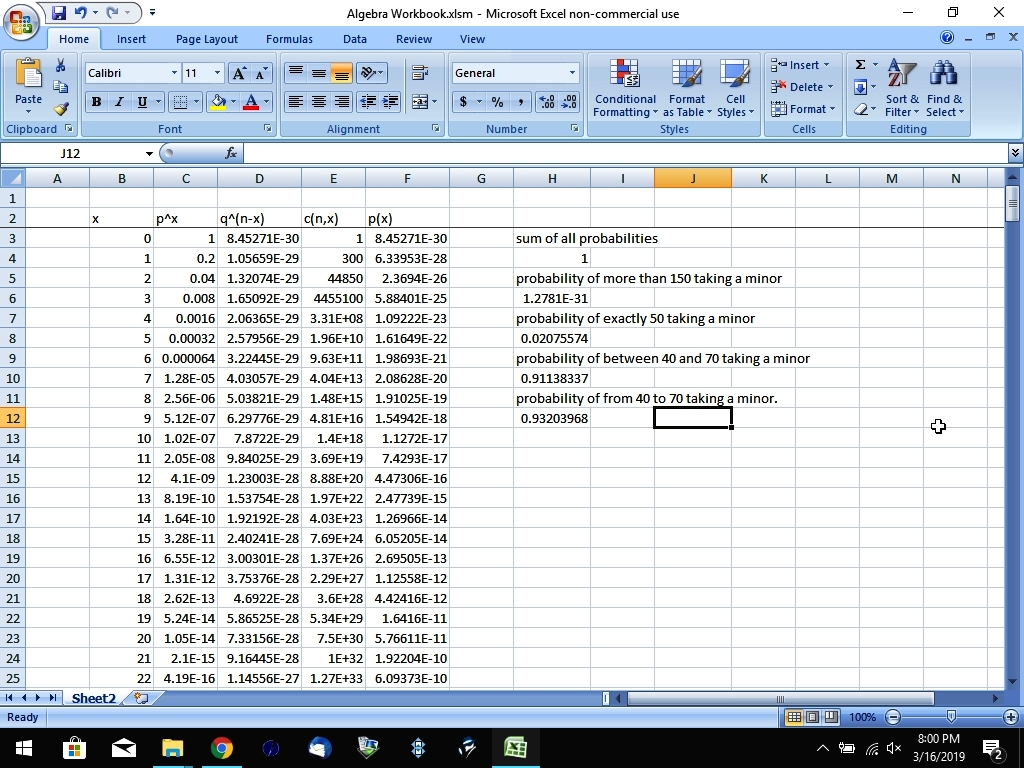Image resolution: width=1024 pixels, height=768 pixels.
Task: Decrease font size with Shrink Font
Action: (x=261, y=73)
